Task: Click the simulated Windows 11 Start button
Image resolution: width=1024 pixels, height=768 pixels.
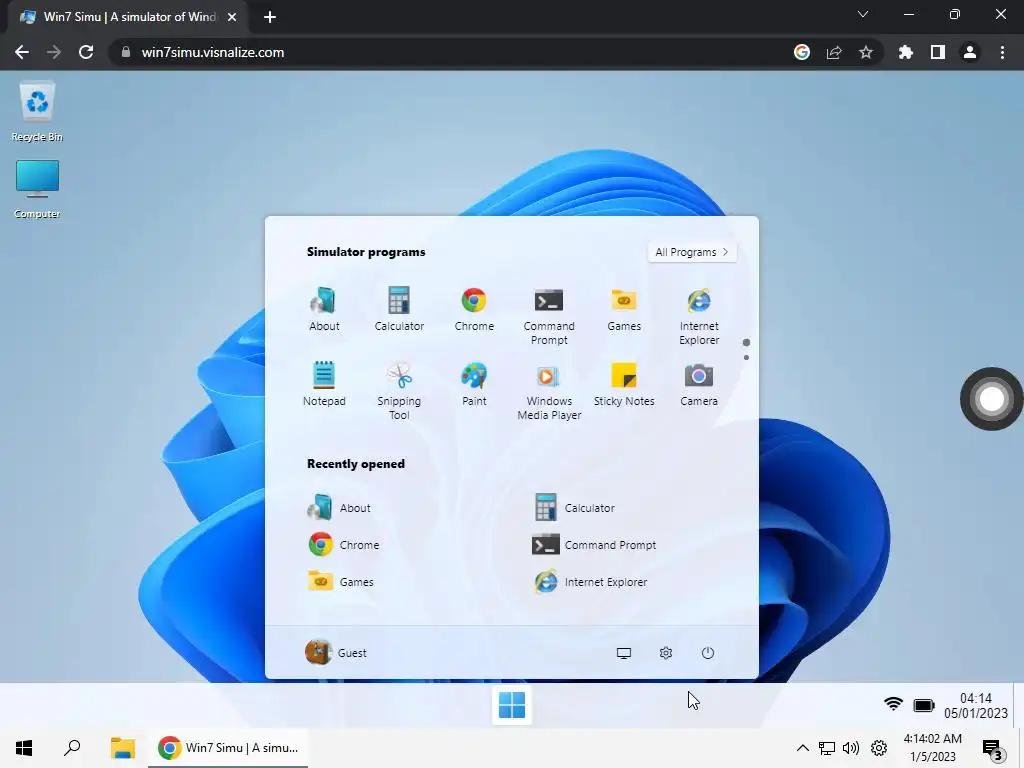Action: [x=511, y=705]
